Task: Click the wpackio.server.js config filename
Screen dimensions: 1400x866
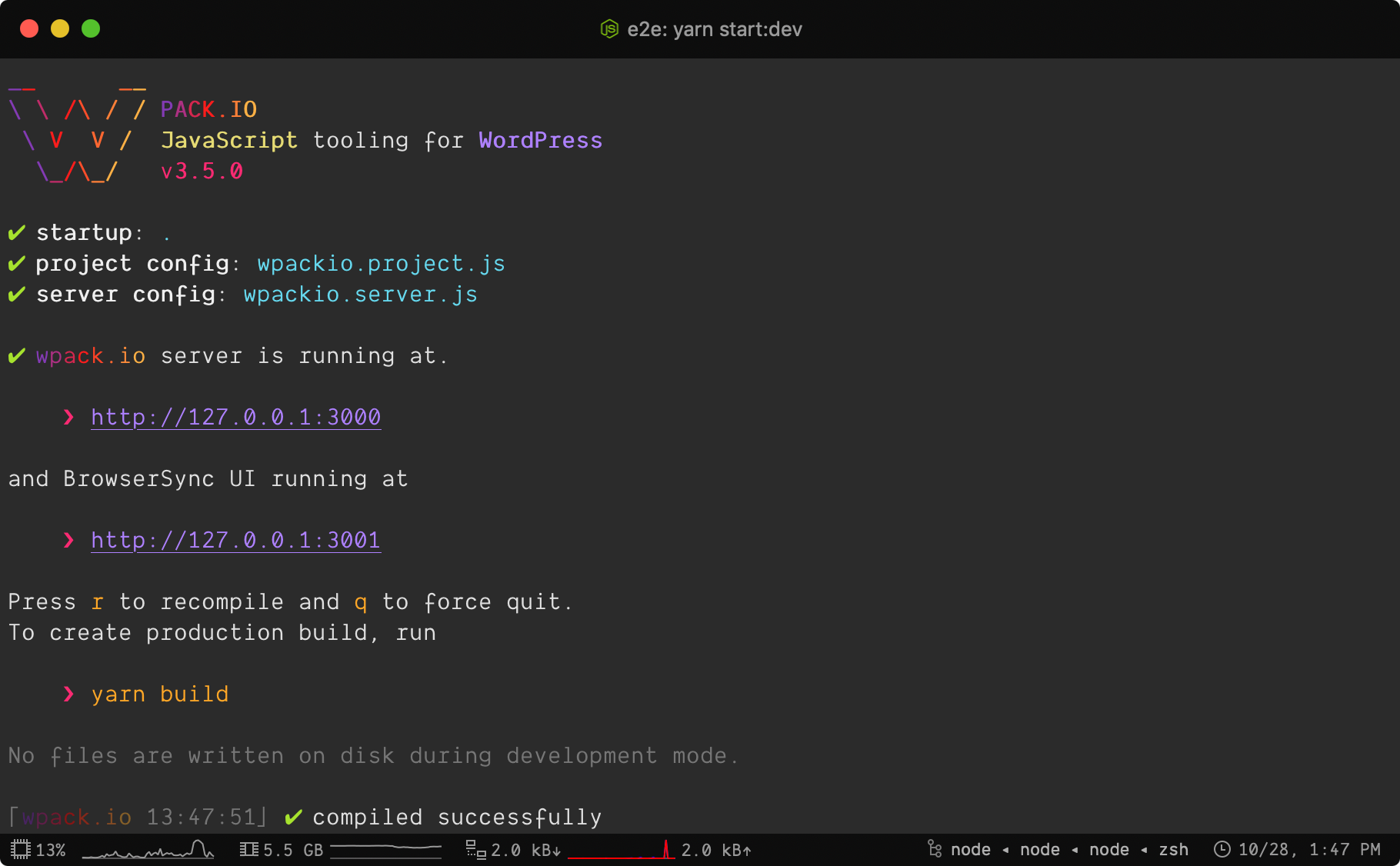Action: [360, 295]
